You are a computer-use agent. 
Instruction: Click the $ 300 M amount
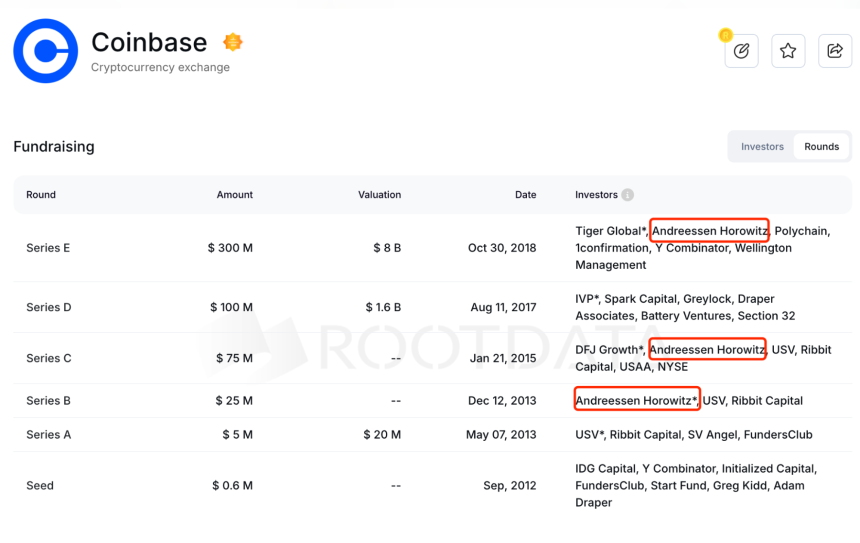click(x=230, y=248)
